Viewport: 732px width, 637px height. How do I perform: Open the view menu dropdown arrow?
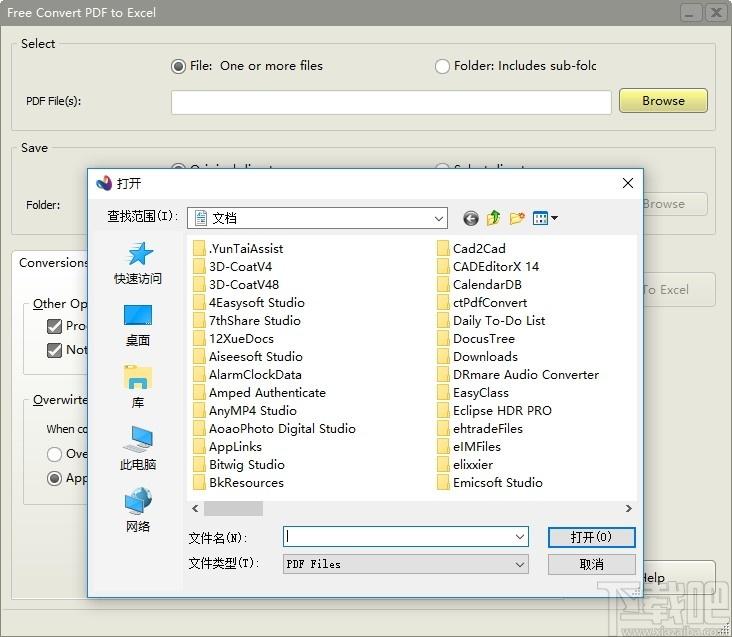tap(554, 218)
